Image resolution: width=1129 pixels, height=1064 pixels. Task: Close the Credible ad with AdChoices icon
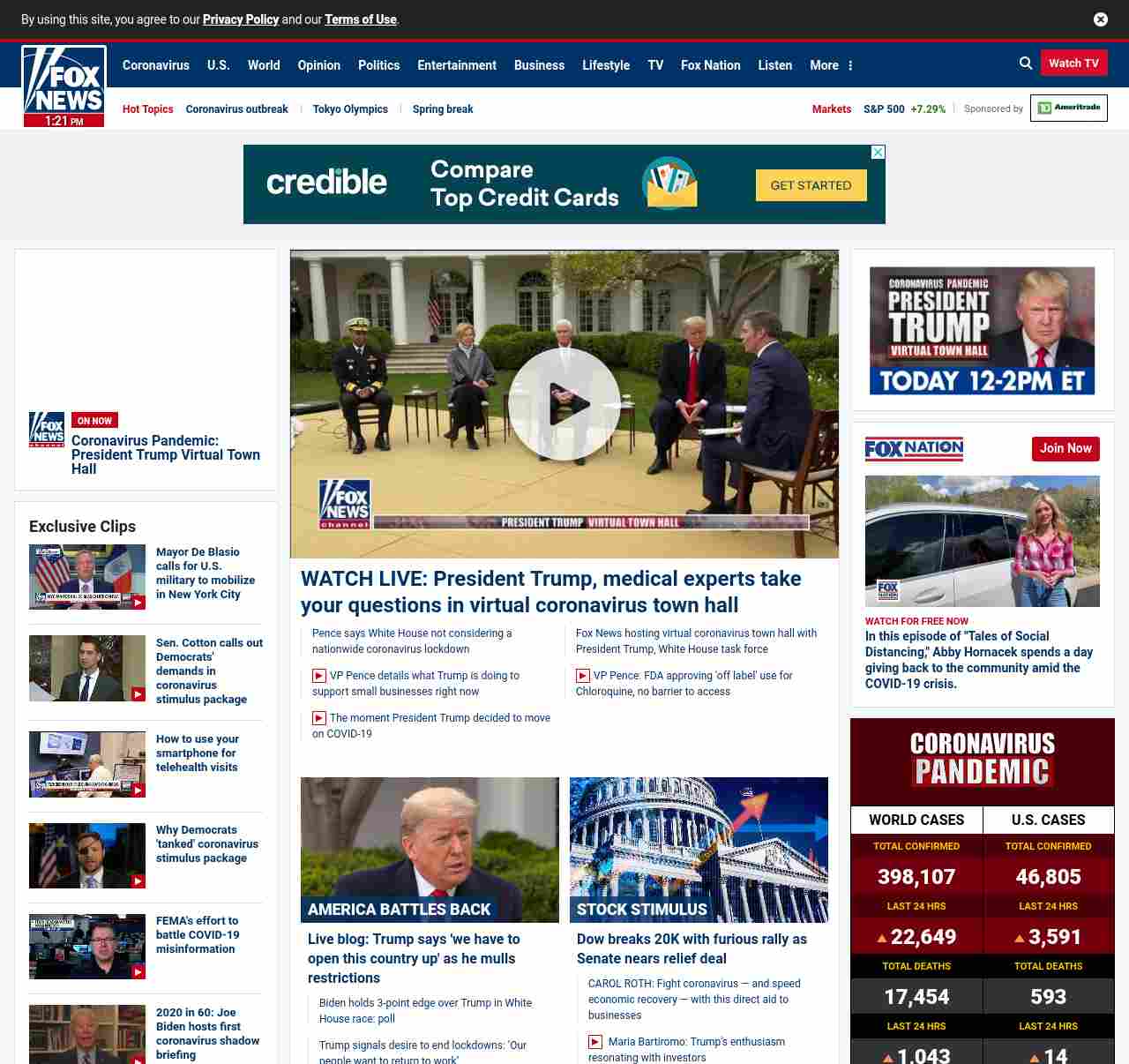pos(878,153)
